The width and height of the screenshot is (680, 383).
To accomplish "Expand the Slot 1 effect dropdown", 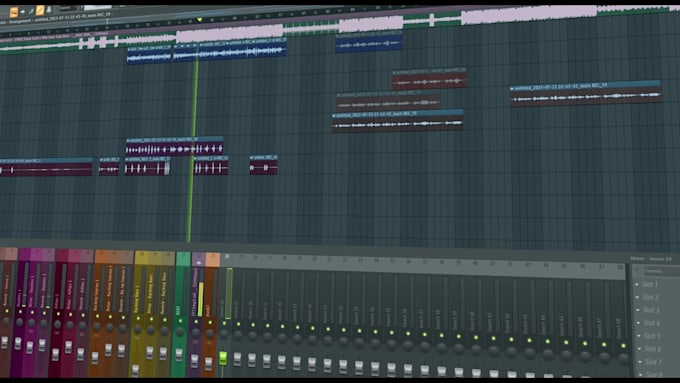I will coord(637,285).
